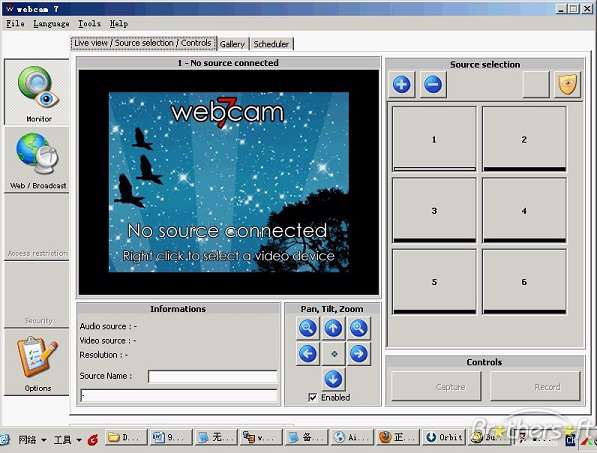The width and height of the screenshot is (597, 453).
Task: Open the Options section
Action: click(37, 363)
